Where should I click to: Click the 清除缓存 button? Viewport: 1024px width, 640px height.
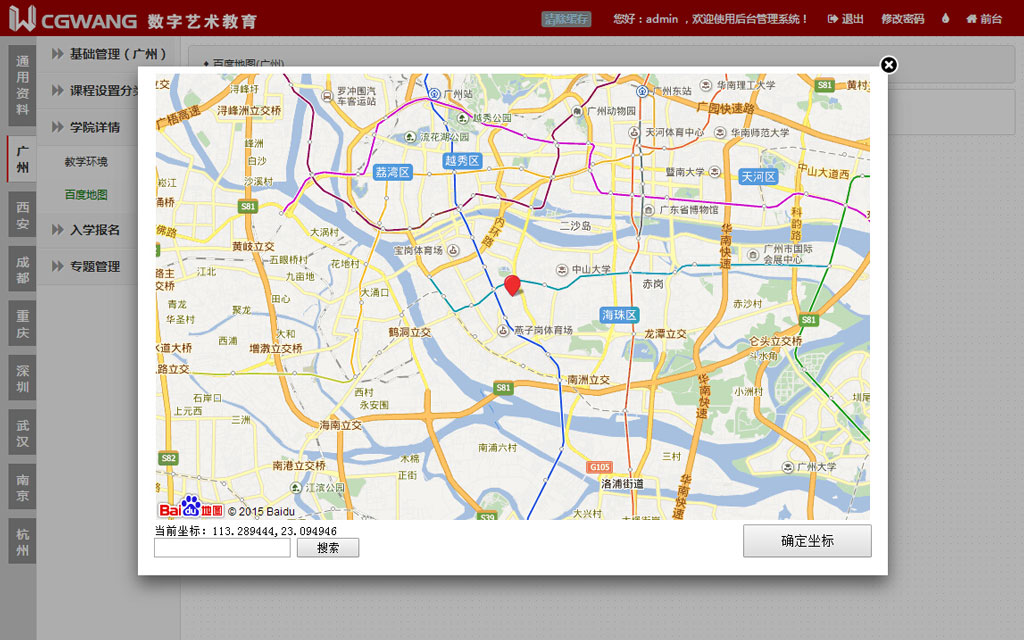coord(566,19)
